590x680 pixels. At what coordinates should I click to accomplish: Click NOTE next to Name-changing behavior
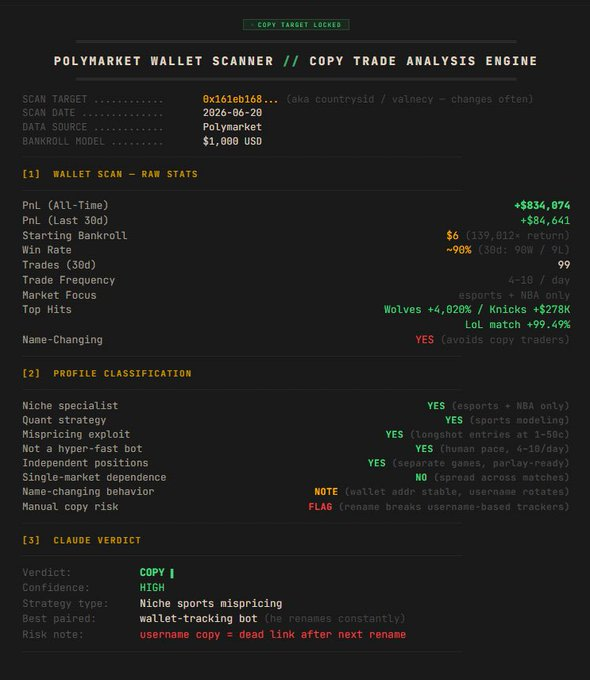326,492
